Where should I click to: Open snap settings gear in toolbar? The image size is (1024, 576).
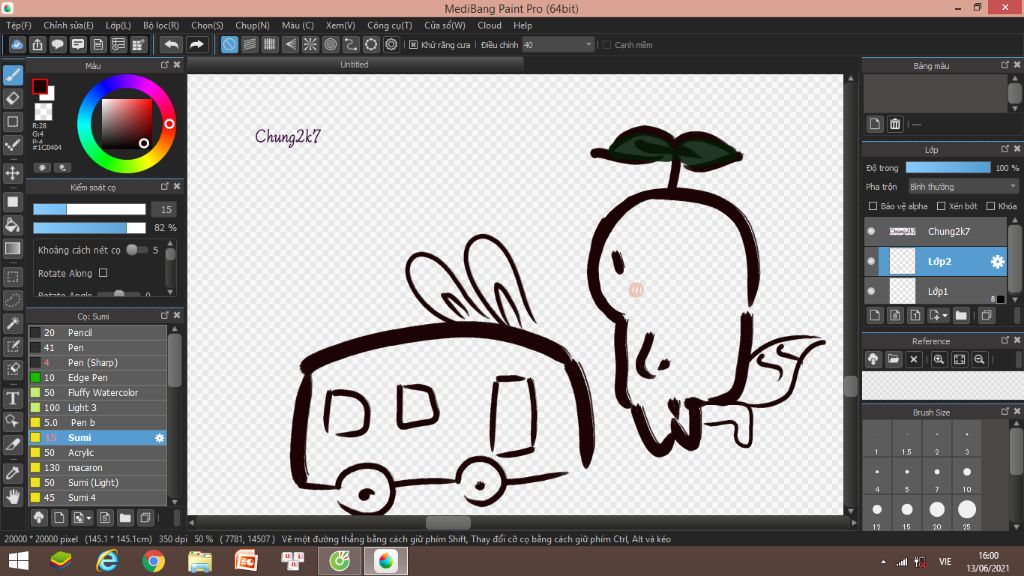tap(391, 44)
